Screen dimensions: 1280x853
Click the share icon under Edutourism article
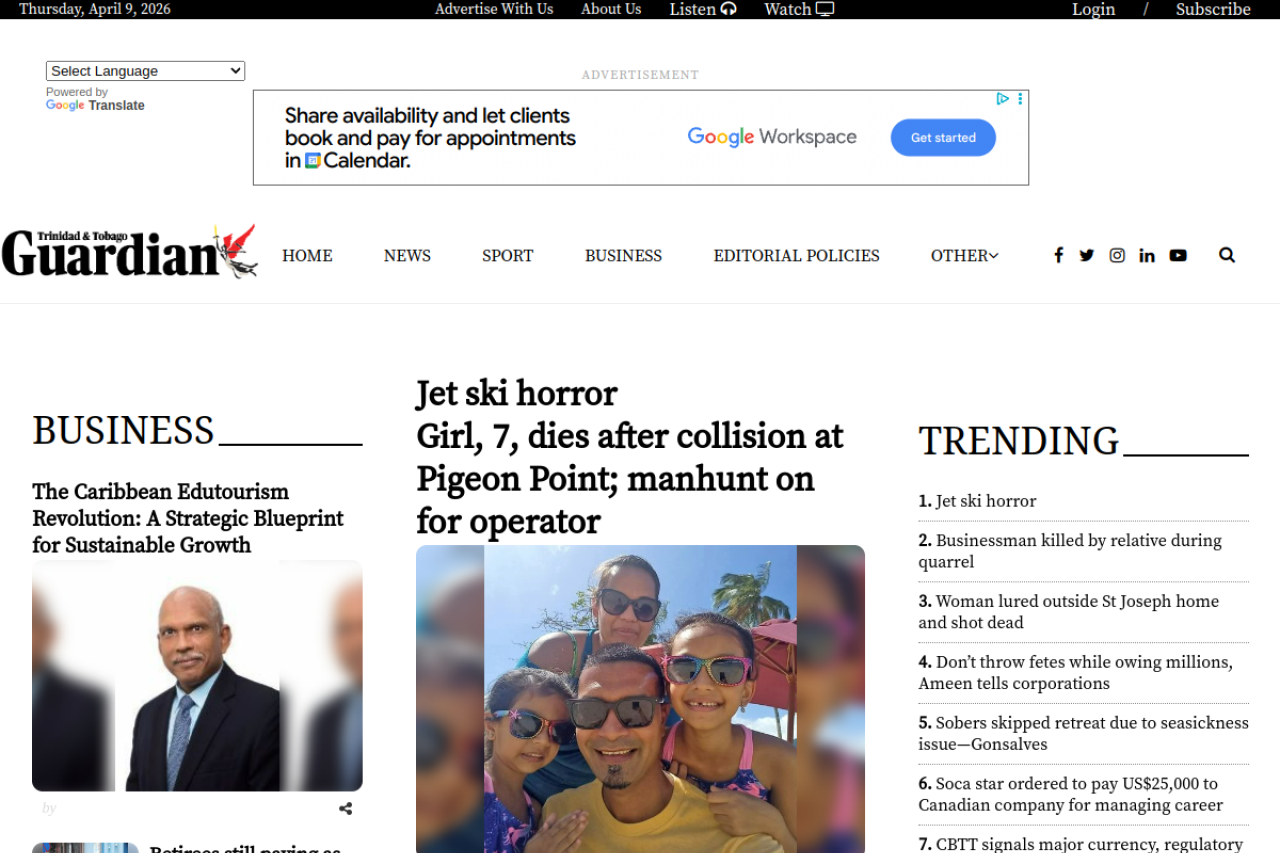pyautogui.click(x=345, y=809)
